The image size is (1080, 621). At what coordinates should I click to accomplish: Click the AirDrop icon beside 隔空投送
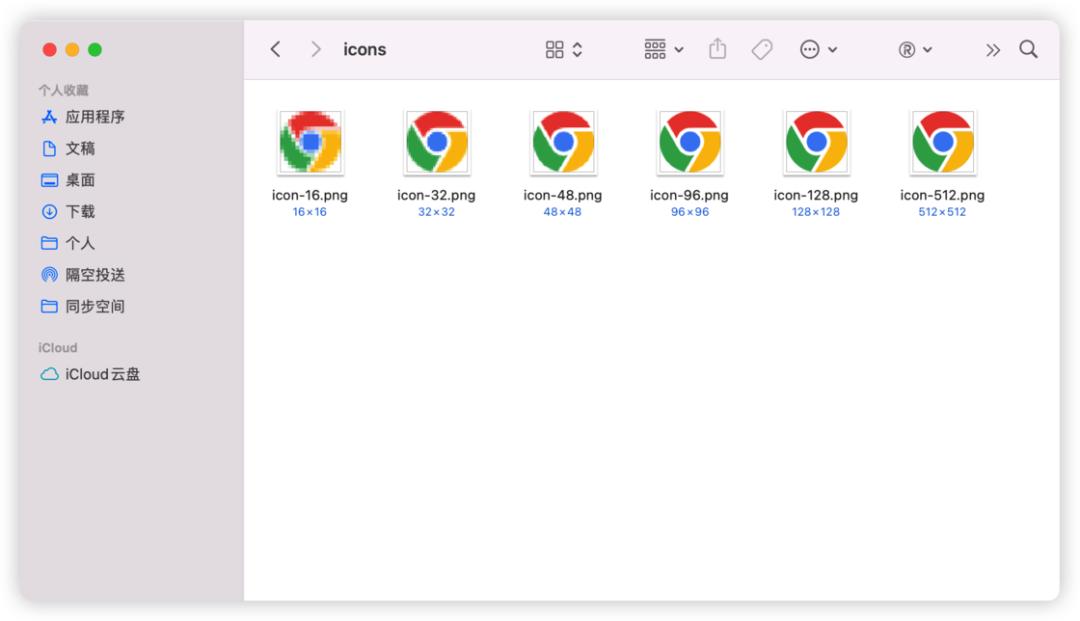(49, 275)
